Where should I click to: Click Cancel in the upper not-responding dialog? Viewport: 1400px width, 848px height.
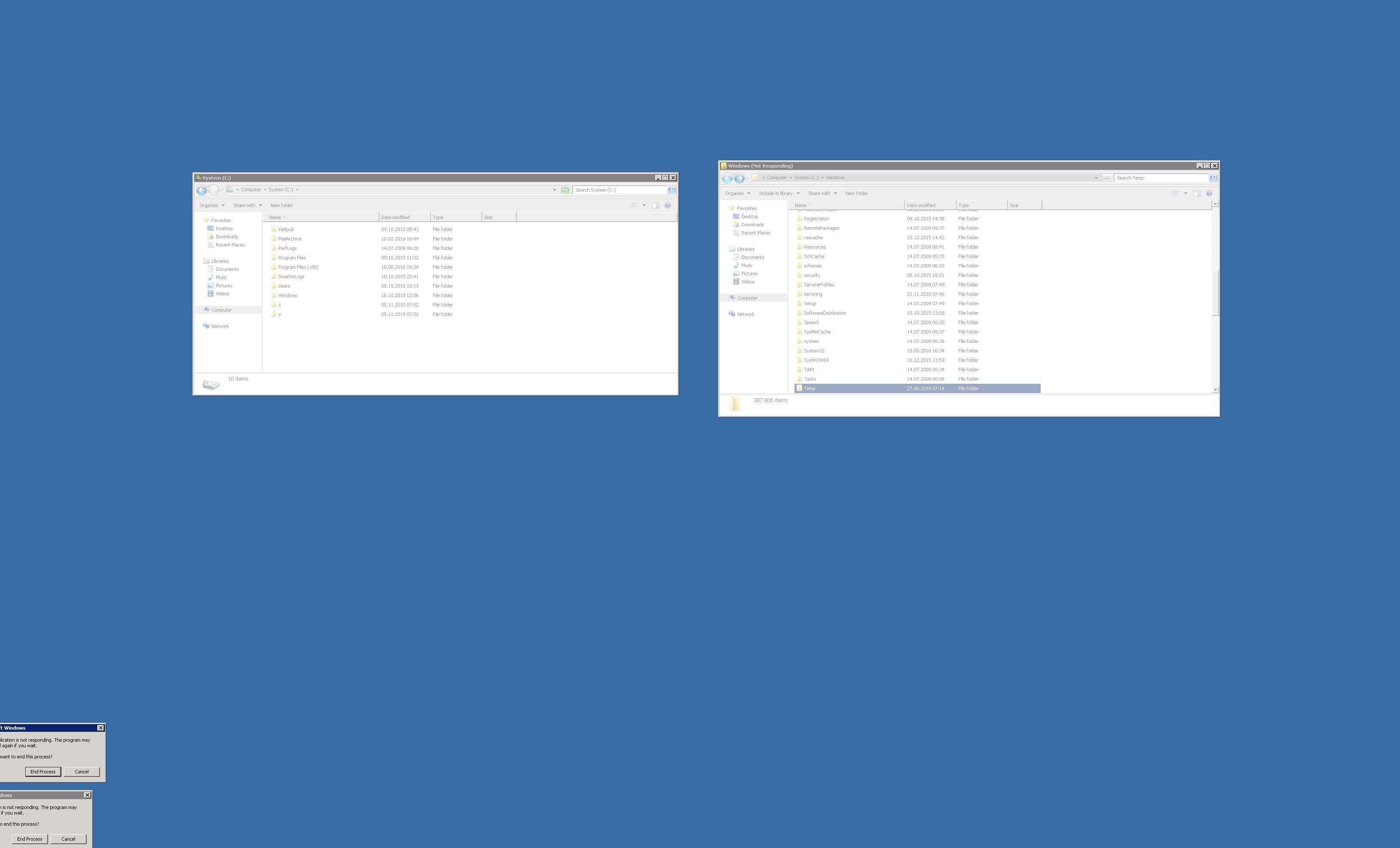[x=81, y=772]
